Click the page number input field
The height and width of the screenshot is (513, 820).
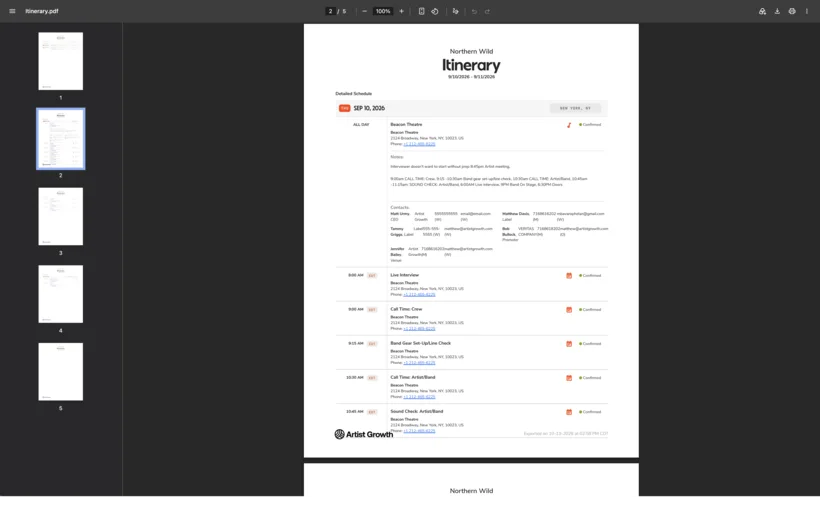[331, 11]
